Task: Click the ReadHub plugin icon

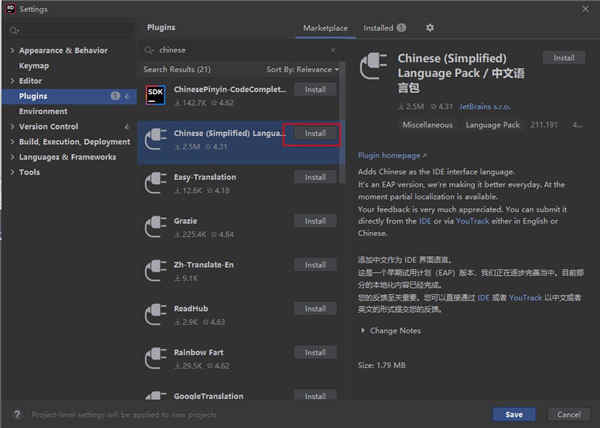Action: click(x=156, y=314)
